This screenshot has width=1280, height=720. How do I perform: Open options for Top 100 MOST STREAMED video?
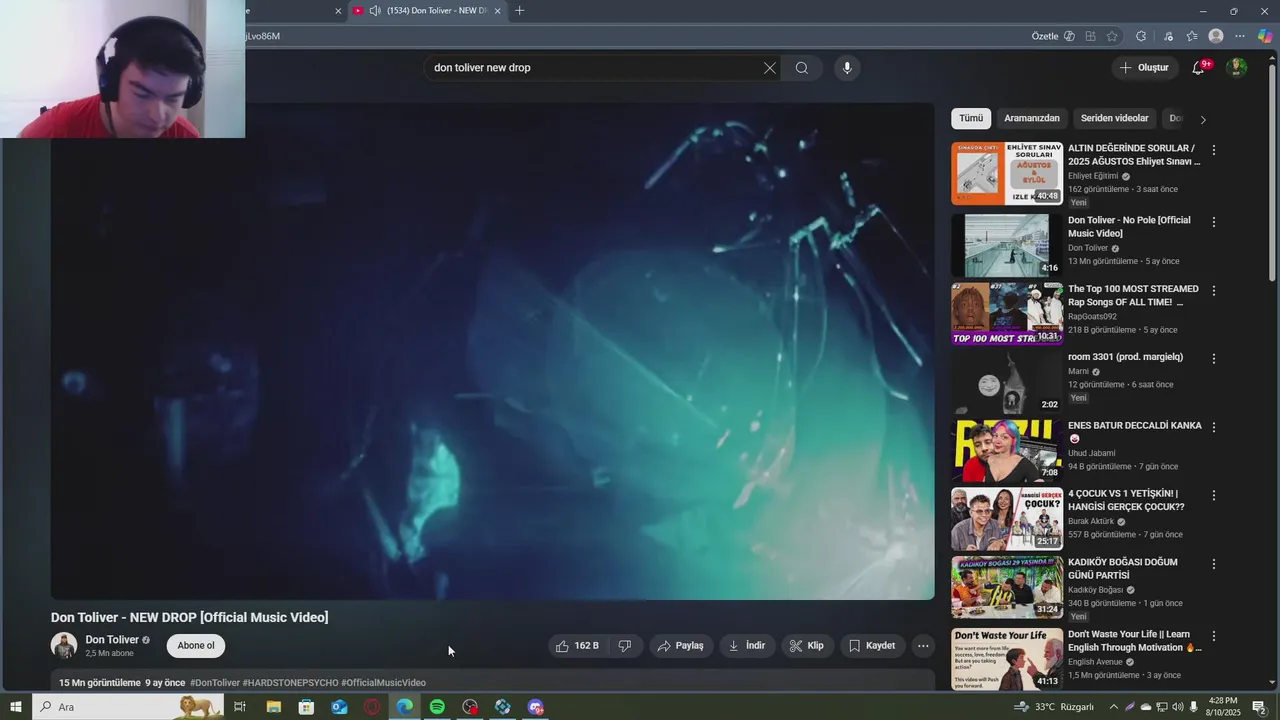tap(1214, 290)
